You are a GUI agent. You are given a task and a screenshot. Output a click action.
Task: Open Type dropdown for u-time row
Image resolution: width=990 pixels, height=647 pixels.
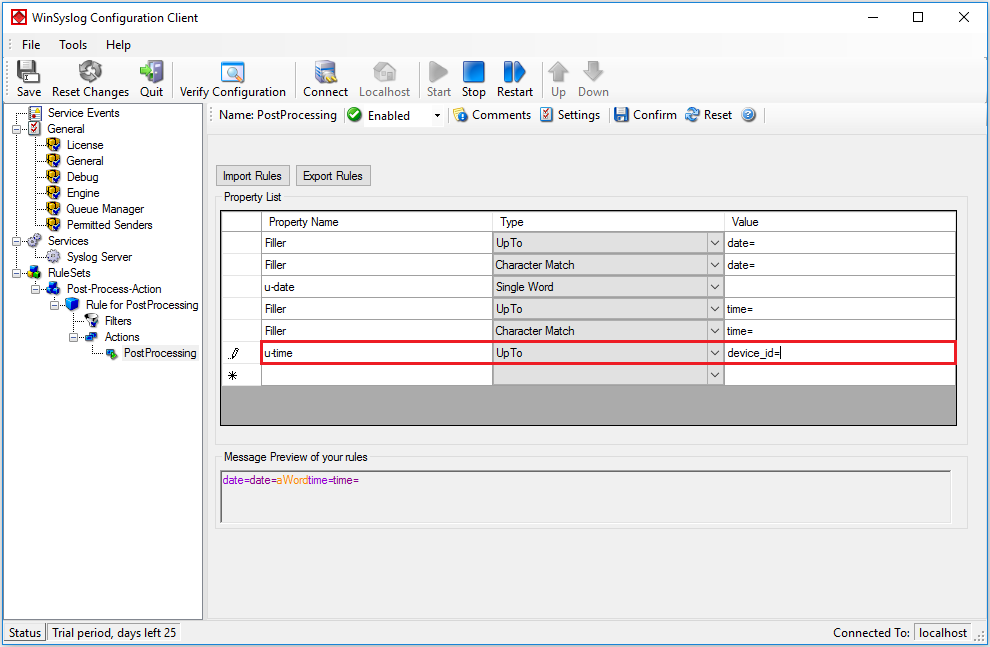pyautogui.click(x=714, y=353)
